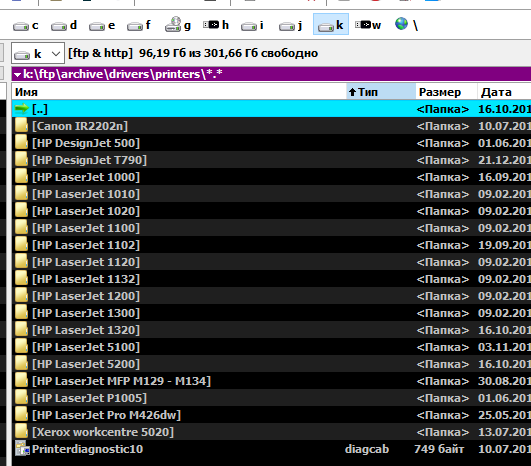Click green arrow icon of parent folder
This screenshot has height=466, width=531.
click(22, 109)
